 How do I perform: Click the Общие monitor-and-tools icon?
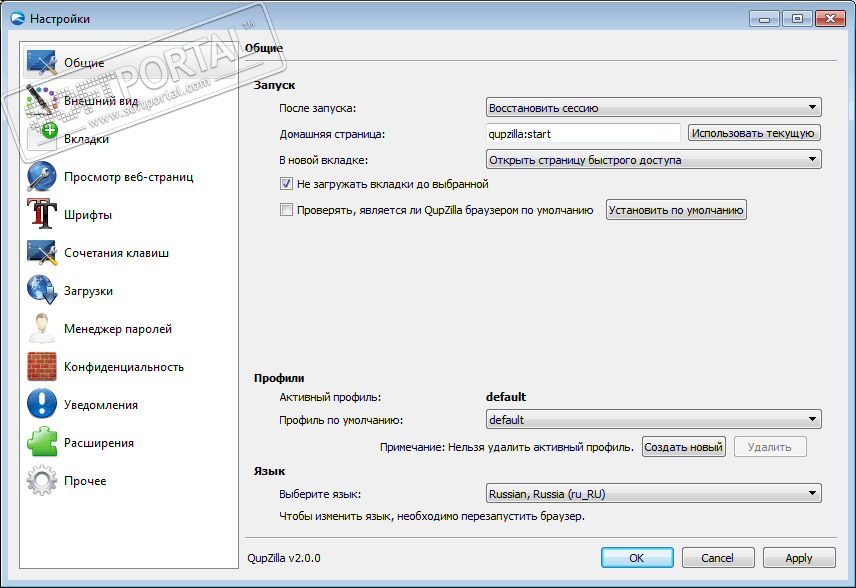coord(42,63)
